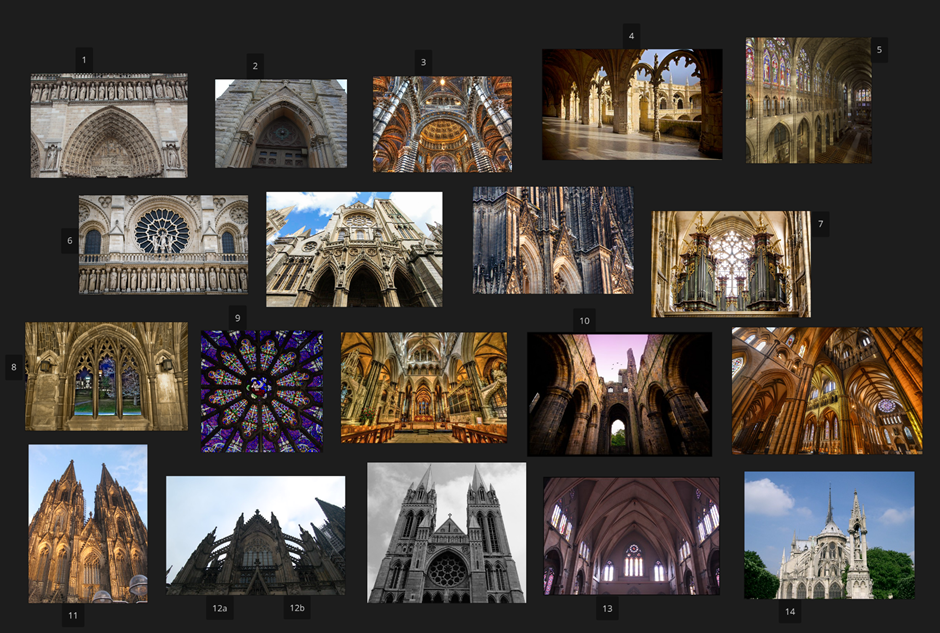Click the number label 1
Screen dimensions: 940x633
click(x=84, y=60)
